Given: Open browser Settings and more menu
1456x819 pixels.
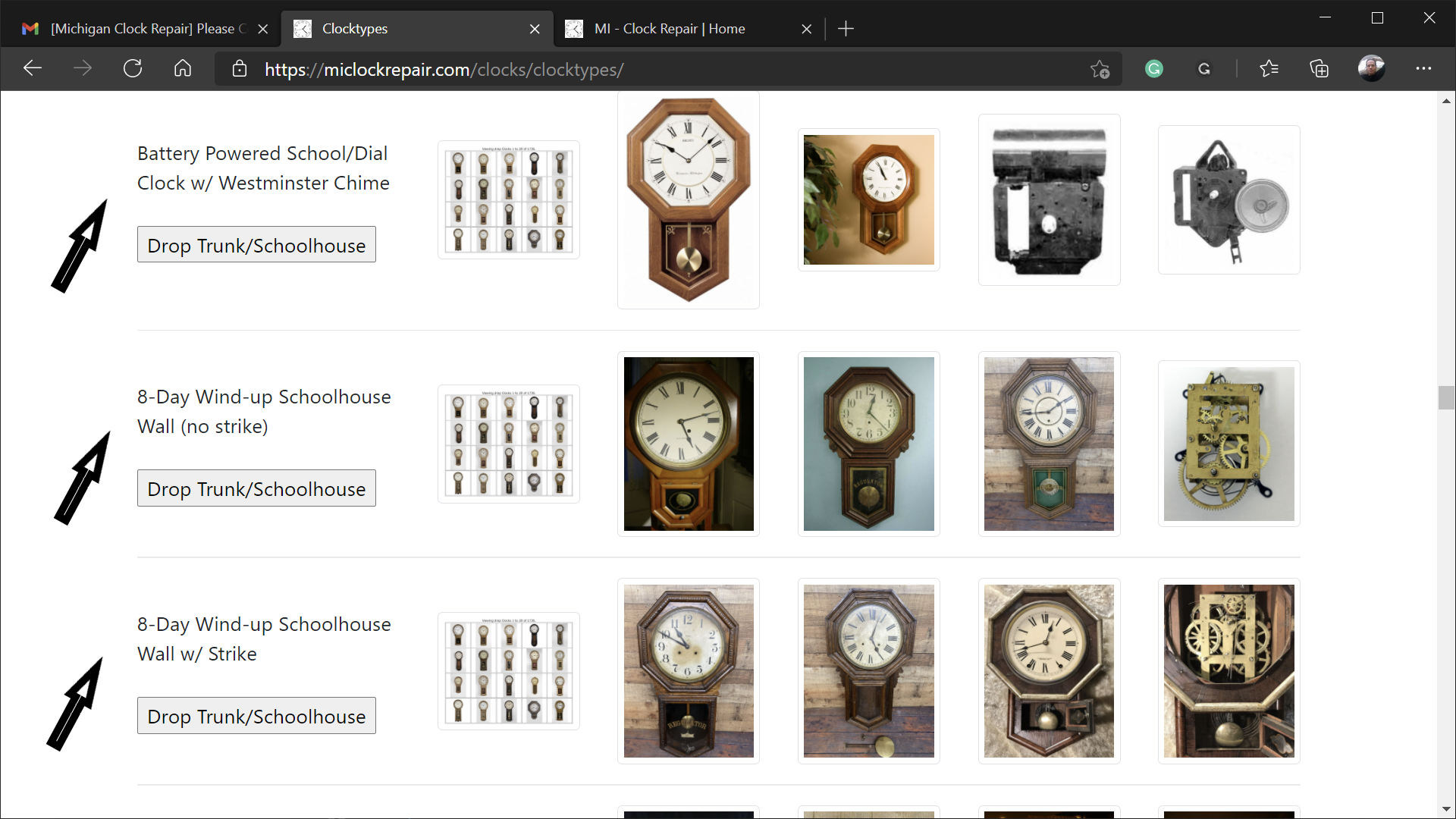Looking at the screenshot, I should (1423, 69).
